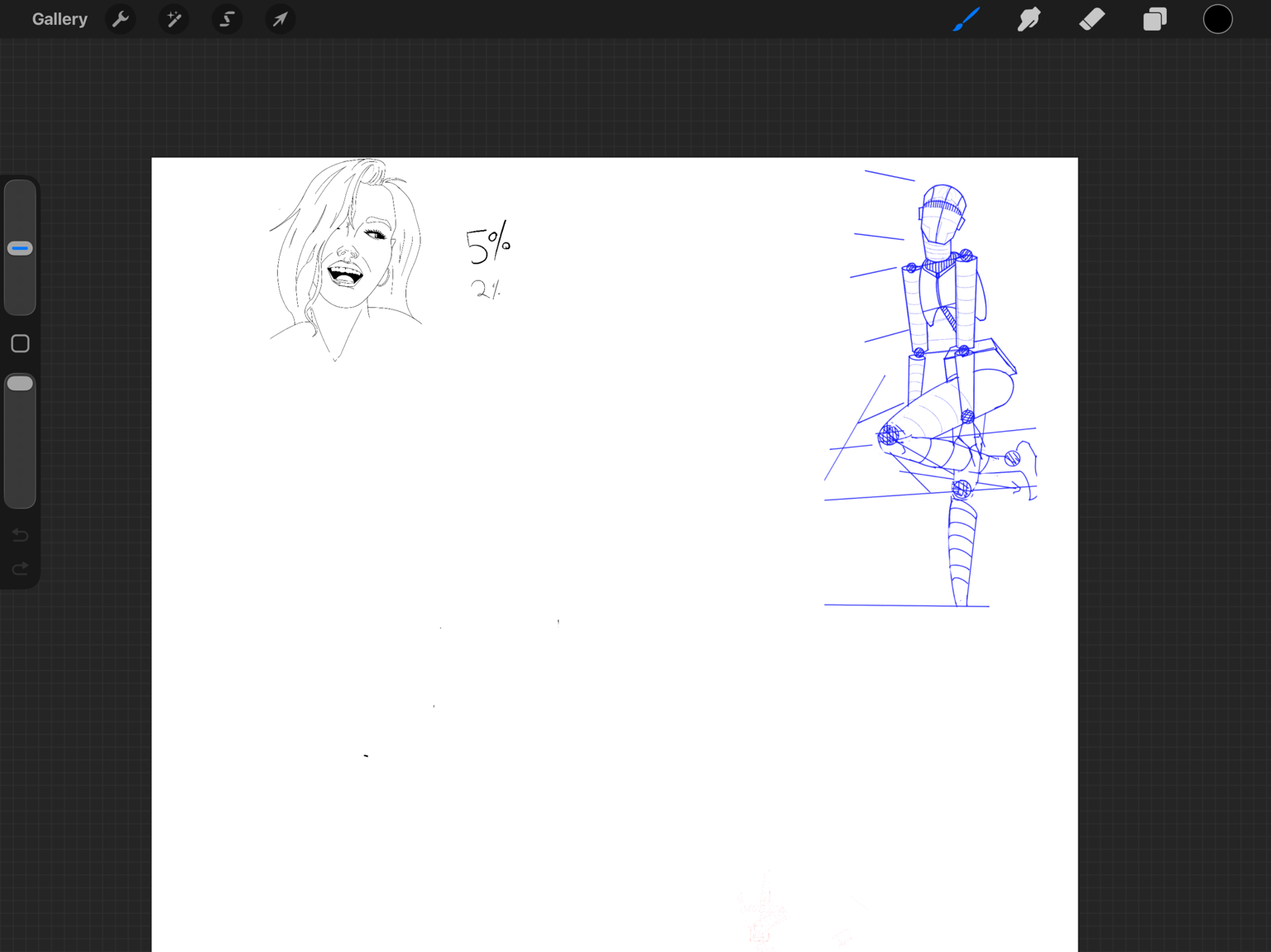Select the Smudge tool
Viewport: 1271px width, 952px height.
(1029, 19)
